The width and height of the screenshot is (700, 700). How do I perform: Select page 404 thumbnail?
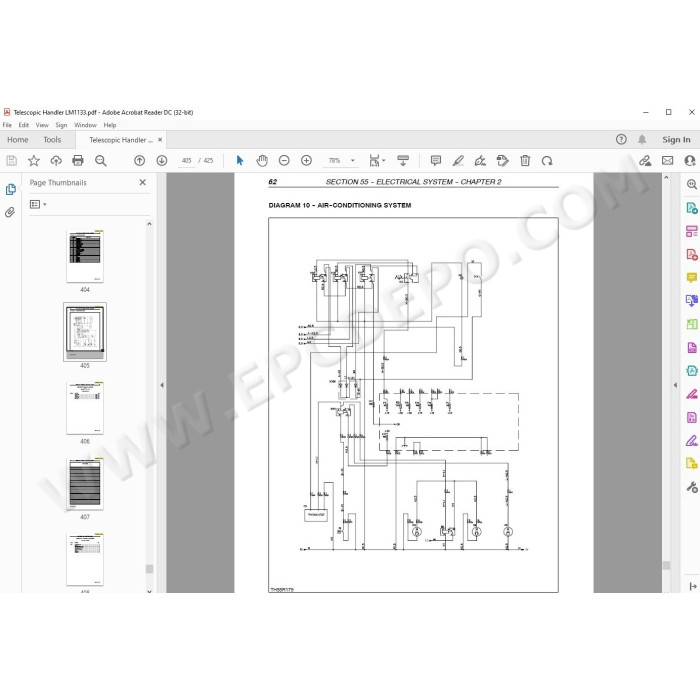point(85,256)
